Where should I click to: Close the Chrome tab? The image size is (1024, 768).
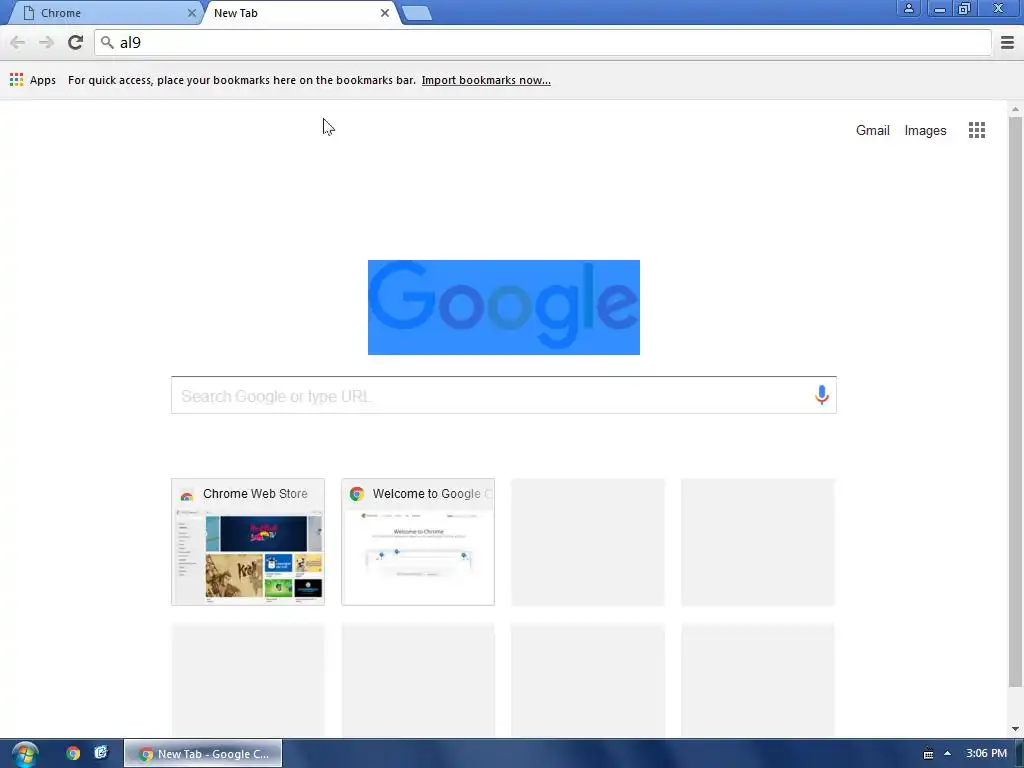click(191, 13)
